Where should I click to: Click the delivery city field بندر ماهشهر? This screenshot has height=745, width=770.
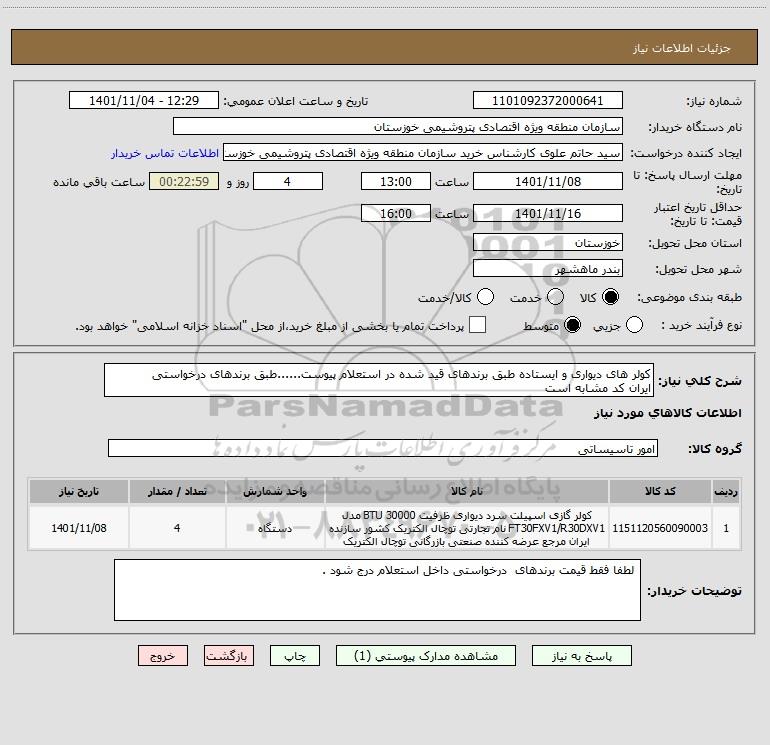548,269
